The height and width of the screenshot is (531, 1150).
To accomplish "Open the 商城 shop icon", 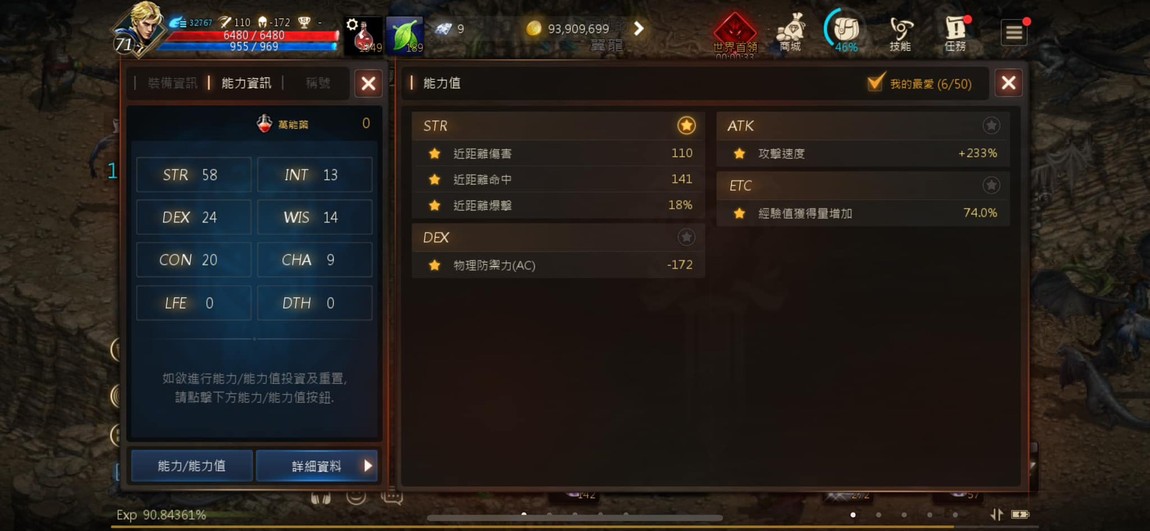I will click(790, 33).
